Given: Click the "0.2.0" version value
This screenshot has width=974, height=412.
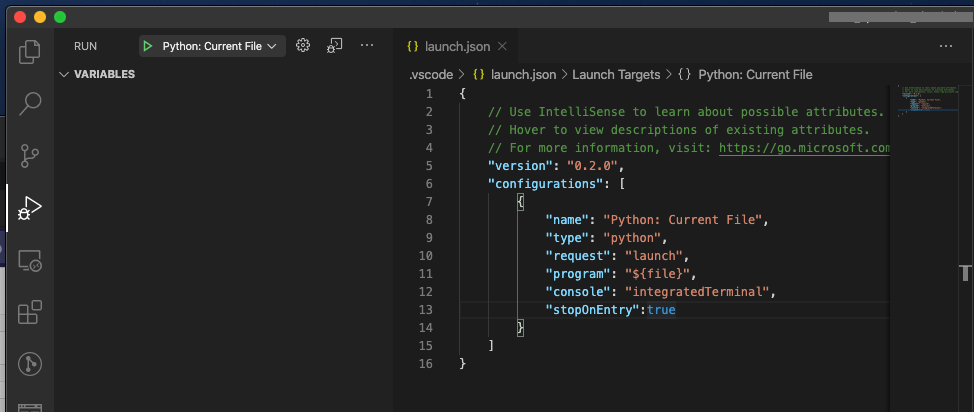Looking at the screenshot, I should (x=591, y=166).
